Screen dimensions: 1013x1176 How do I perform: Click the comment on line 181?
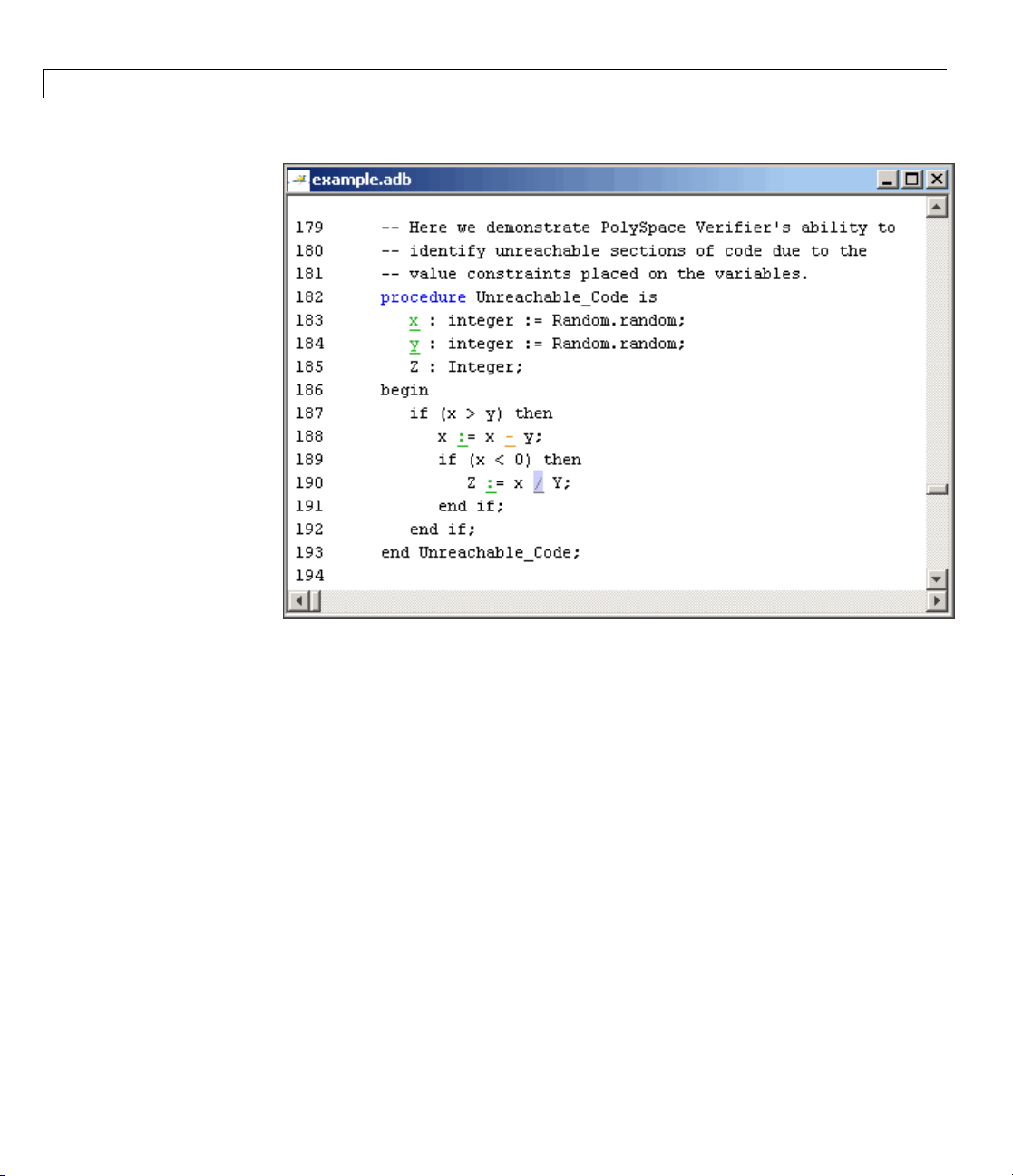[x=594, y=274]
